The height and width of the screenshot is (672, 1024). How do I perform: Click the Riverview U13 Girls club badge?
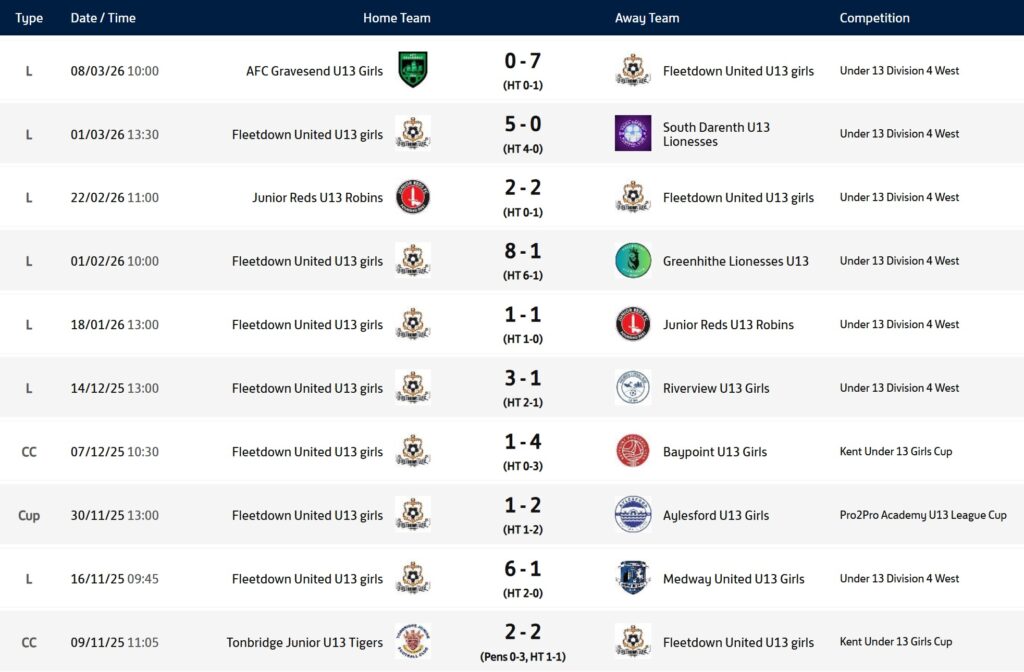point(632,388)
